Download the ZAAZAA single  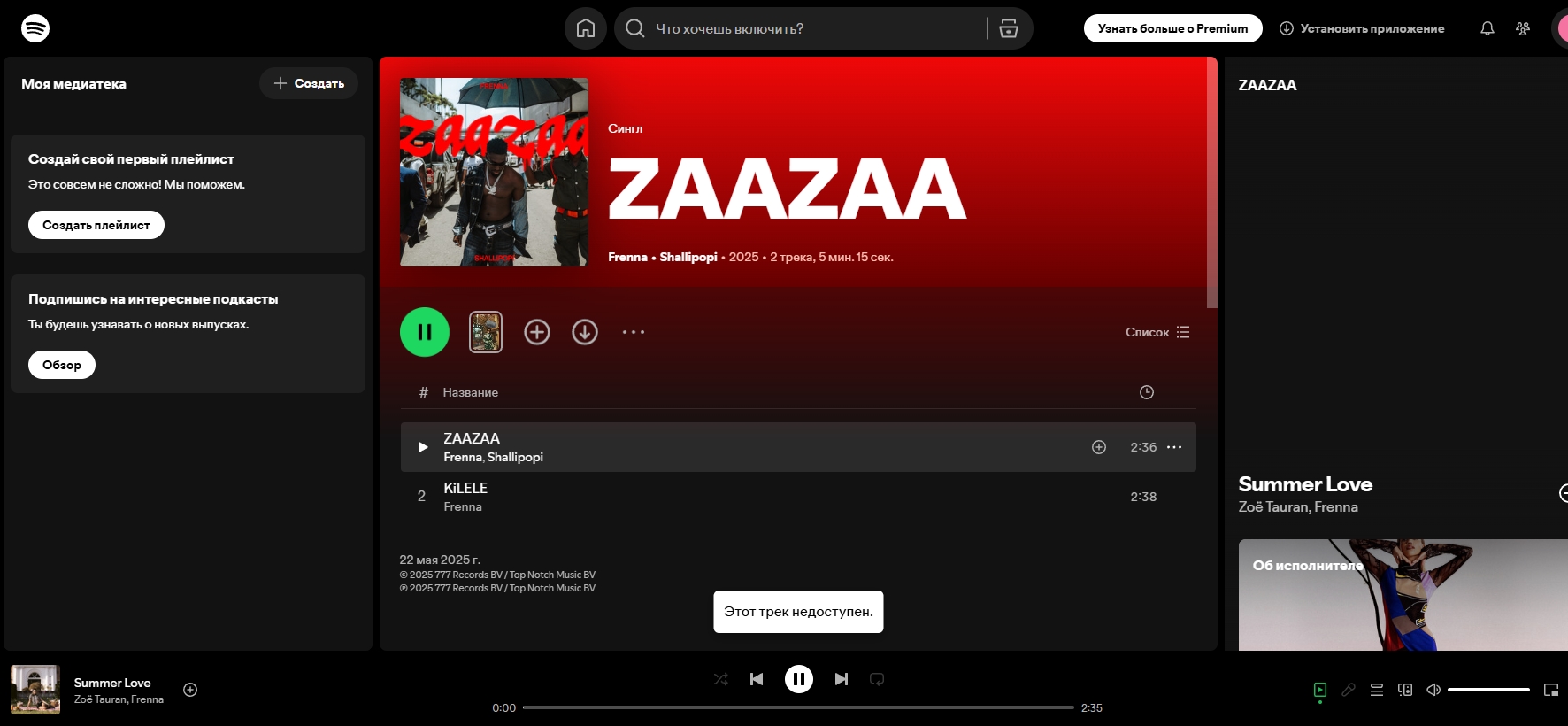coord(584,332)
